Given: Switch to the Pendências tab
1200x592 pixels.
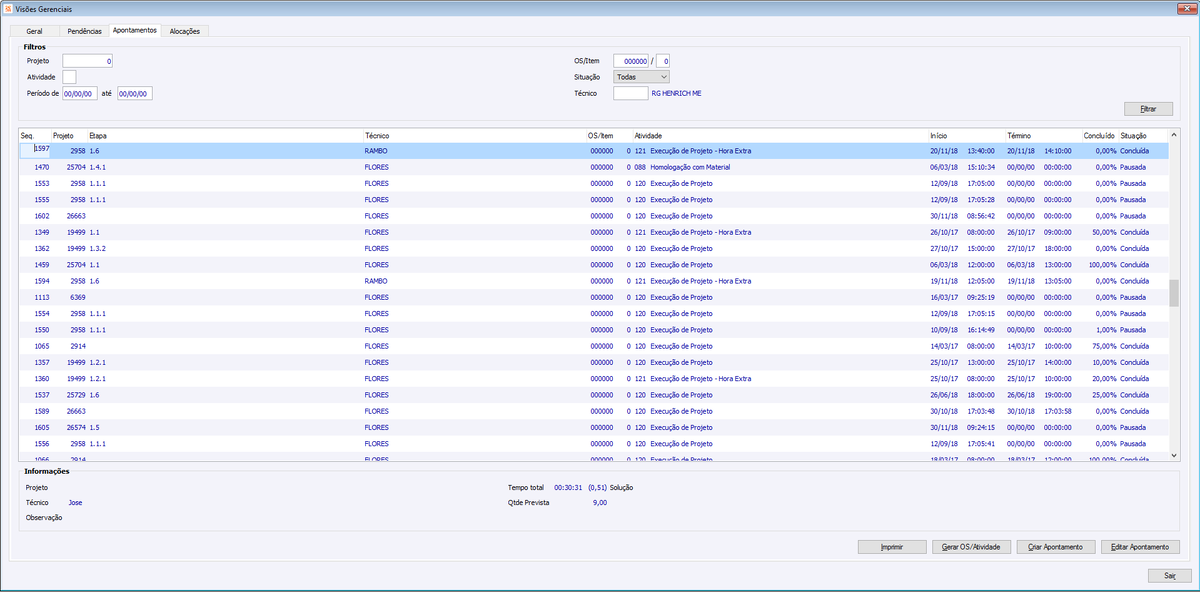Looking at the screenshot, I should coord(84,31).
